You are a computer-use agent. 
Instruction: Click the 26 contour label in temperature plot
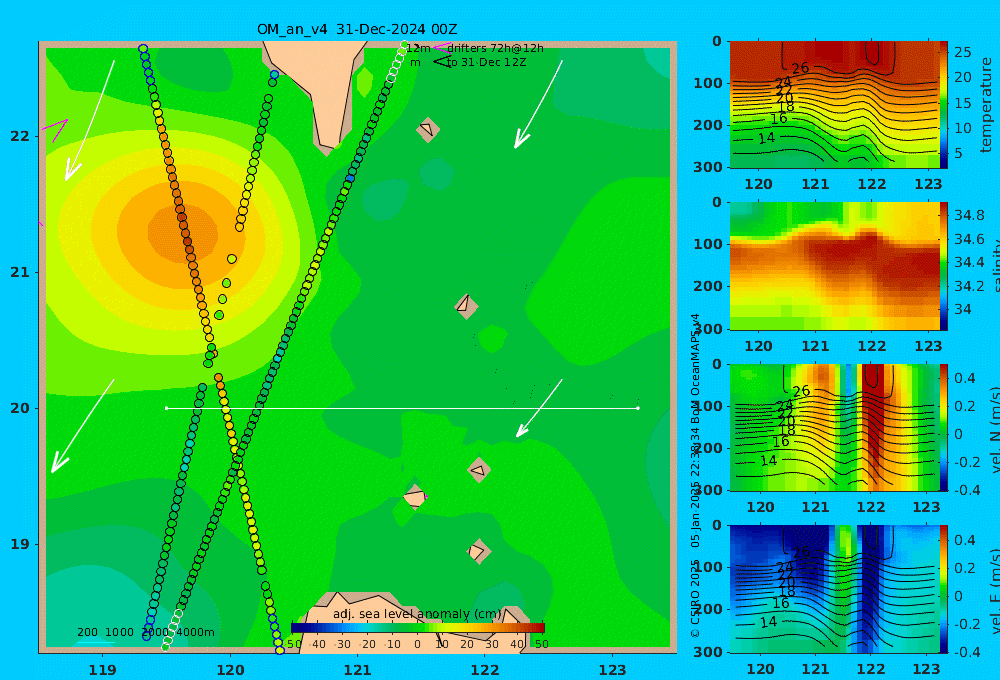tap(800, 68)
